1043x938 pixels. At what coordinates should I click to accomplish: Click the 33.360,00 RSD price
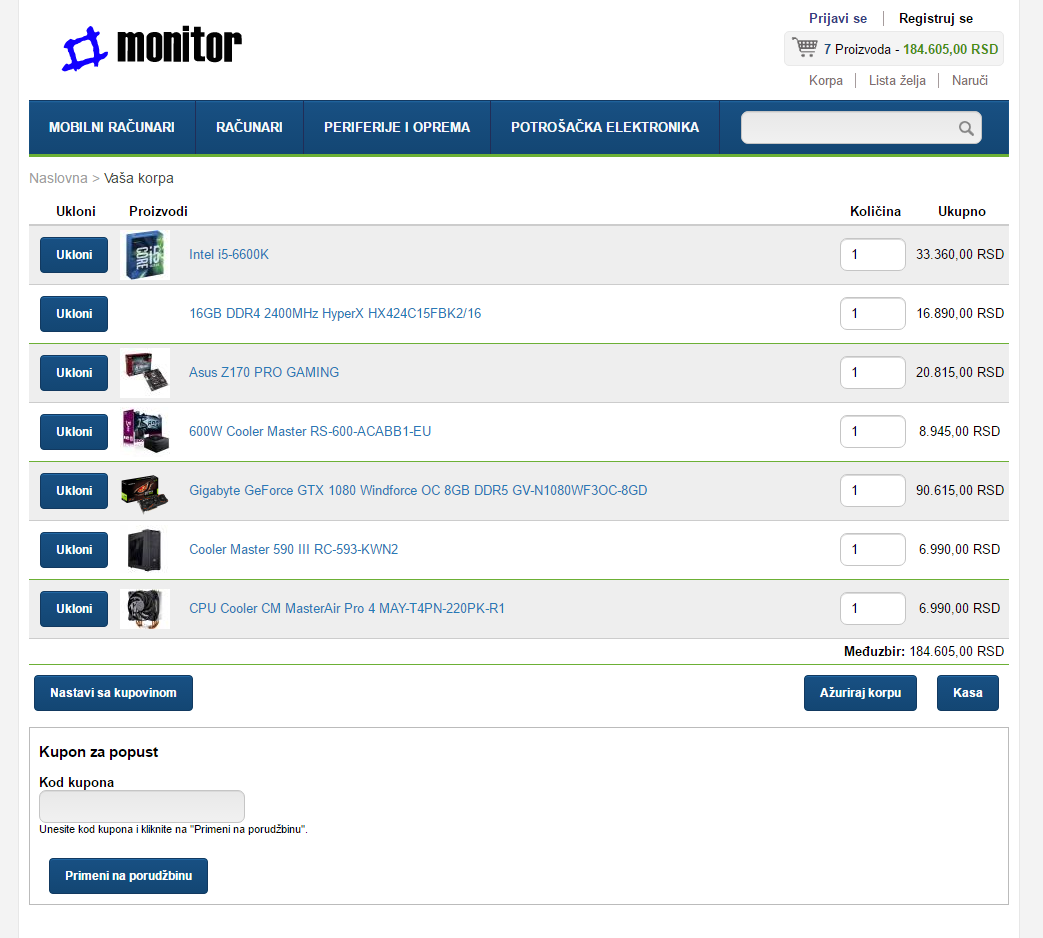point(960,255)
